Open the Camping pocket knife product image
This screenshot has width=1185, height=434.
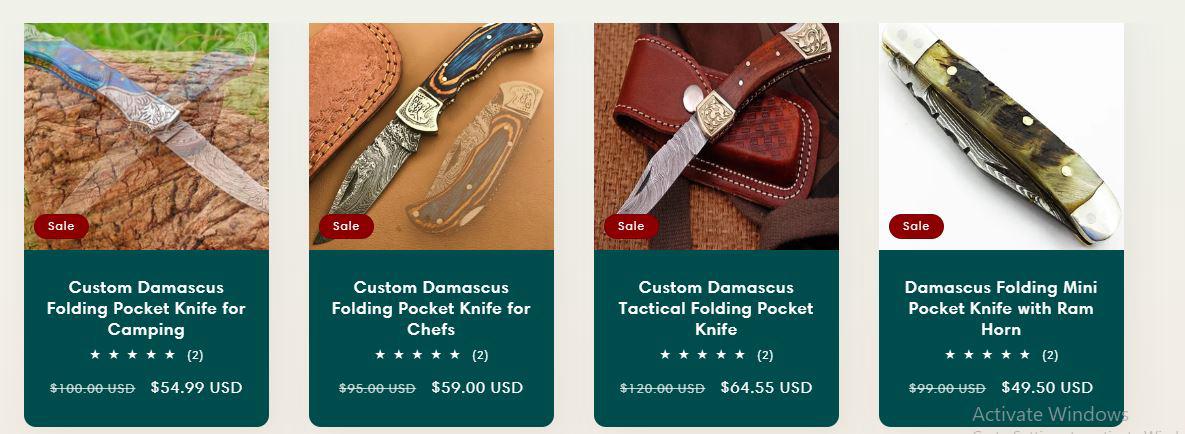coord(146,136)
